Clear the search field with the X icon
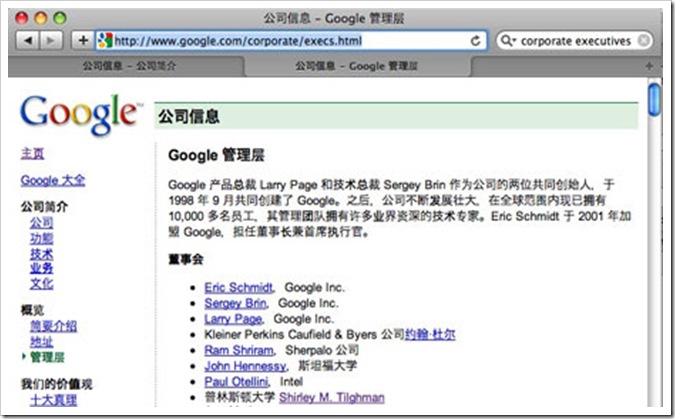 click(644, 40)
